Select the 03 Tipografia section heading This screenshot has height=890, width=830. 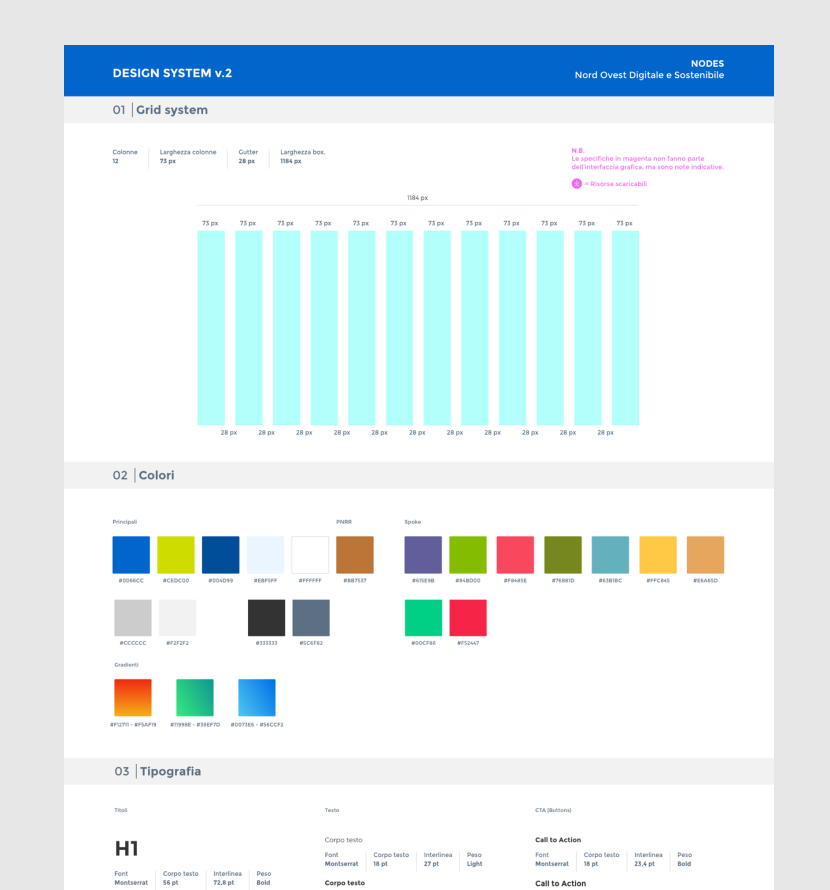(x=158, y=771)
